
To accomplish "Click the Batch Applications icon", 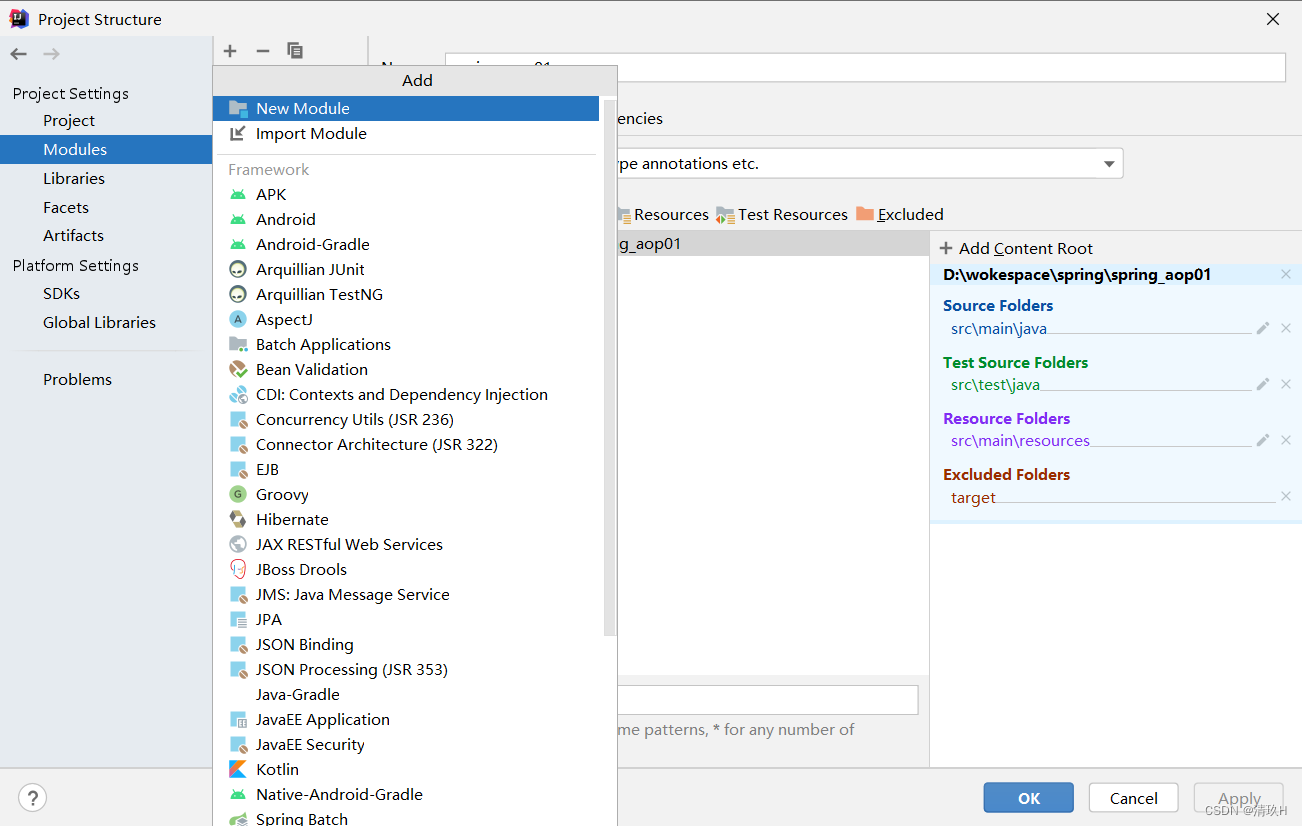I will pos(238,344).
